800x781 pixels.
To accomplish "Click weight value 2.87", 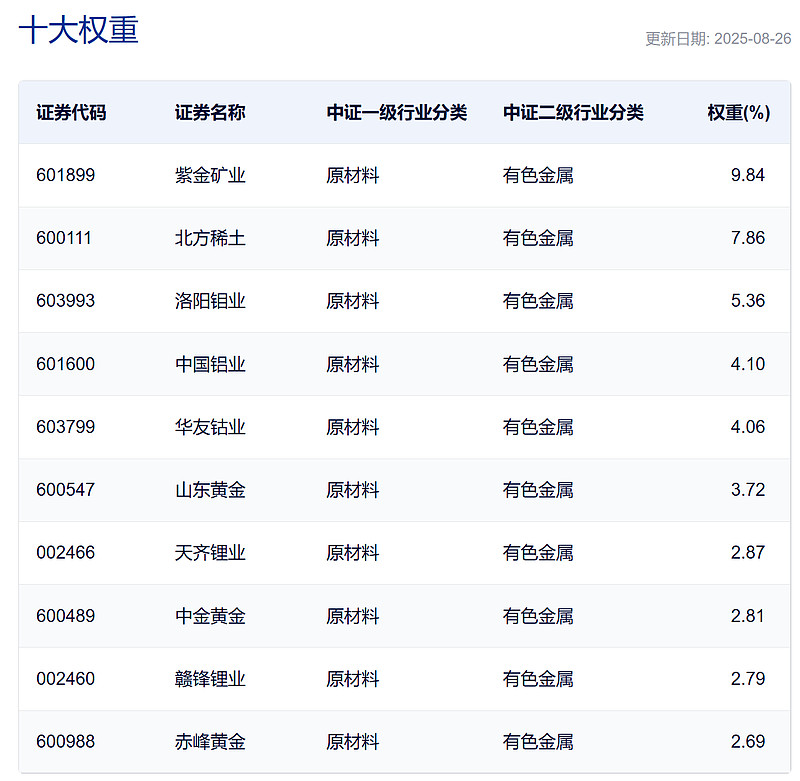I will tap(747, 552).
